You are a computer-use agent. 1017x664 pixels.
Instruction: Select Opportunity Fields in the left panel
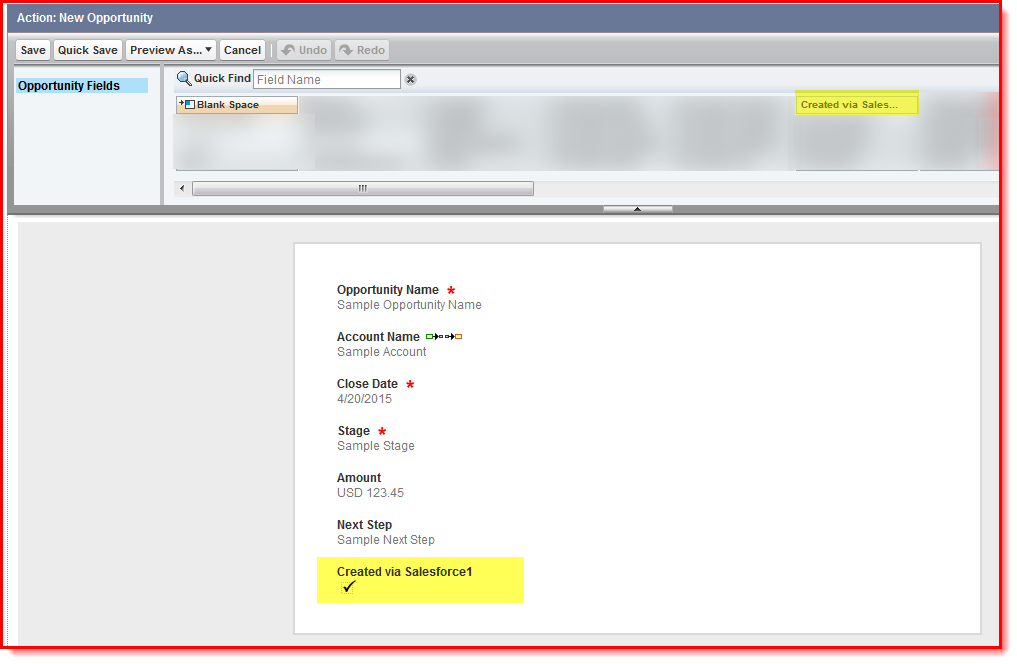(69, 86)
